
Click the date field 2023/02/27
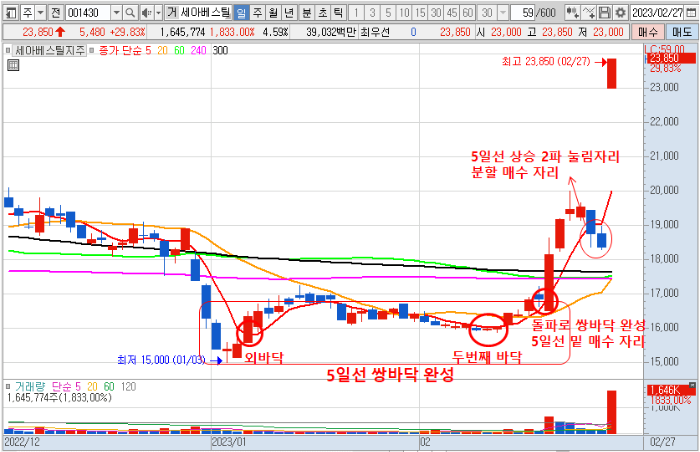(x=658, y=13)
